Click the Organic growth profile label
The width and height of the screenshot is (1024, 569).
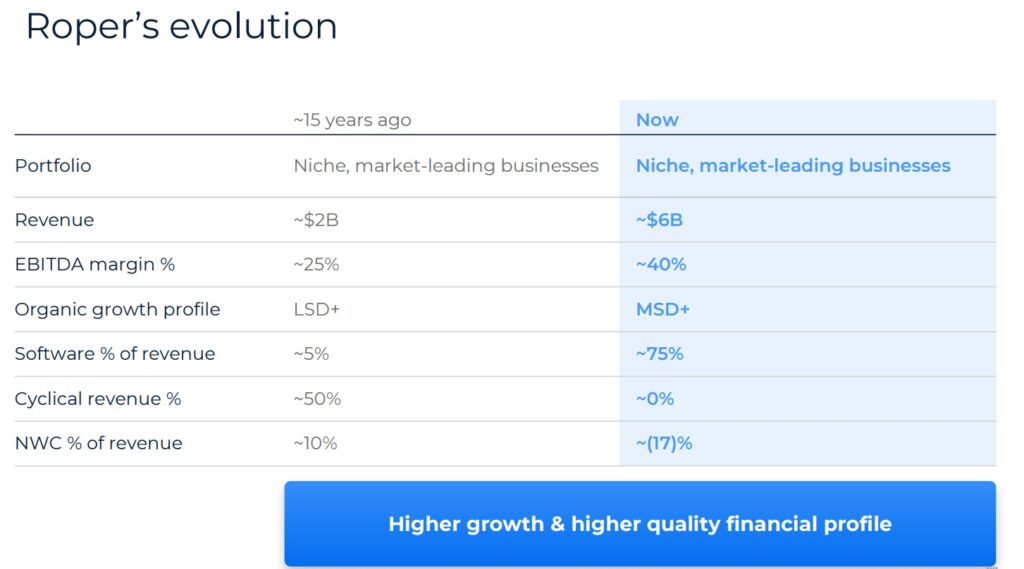click(x=118, y=310)
